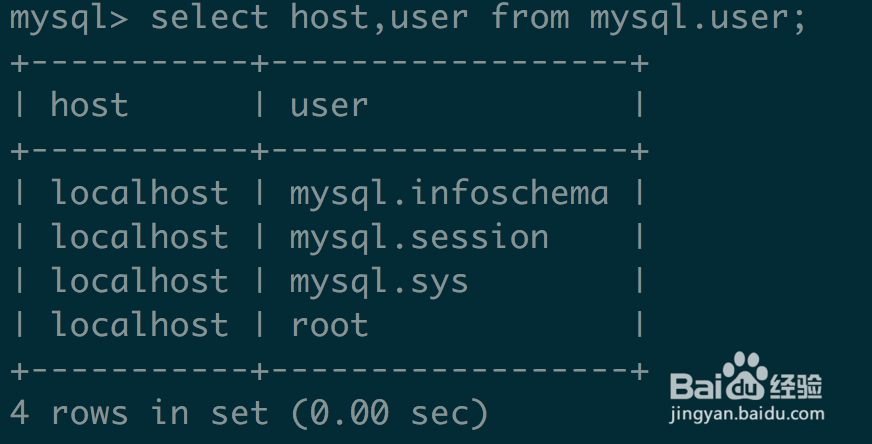Click localhost in the mysql.session row
This screenshot has width=872, height=444.
pos(139,236)
